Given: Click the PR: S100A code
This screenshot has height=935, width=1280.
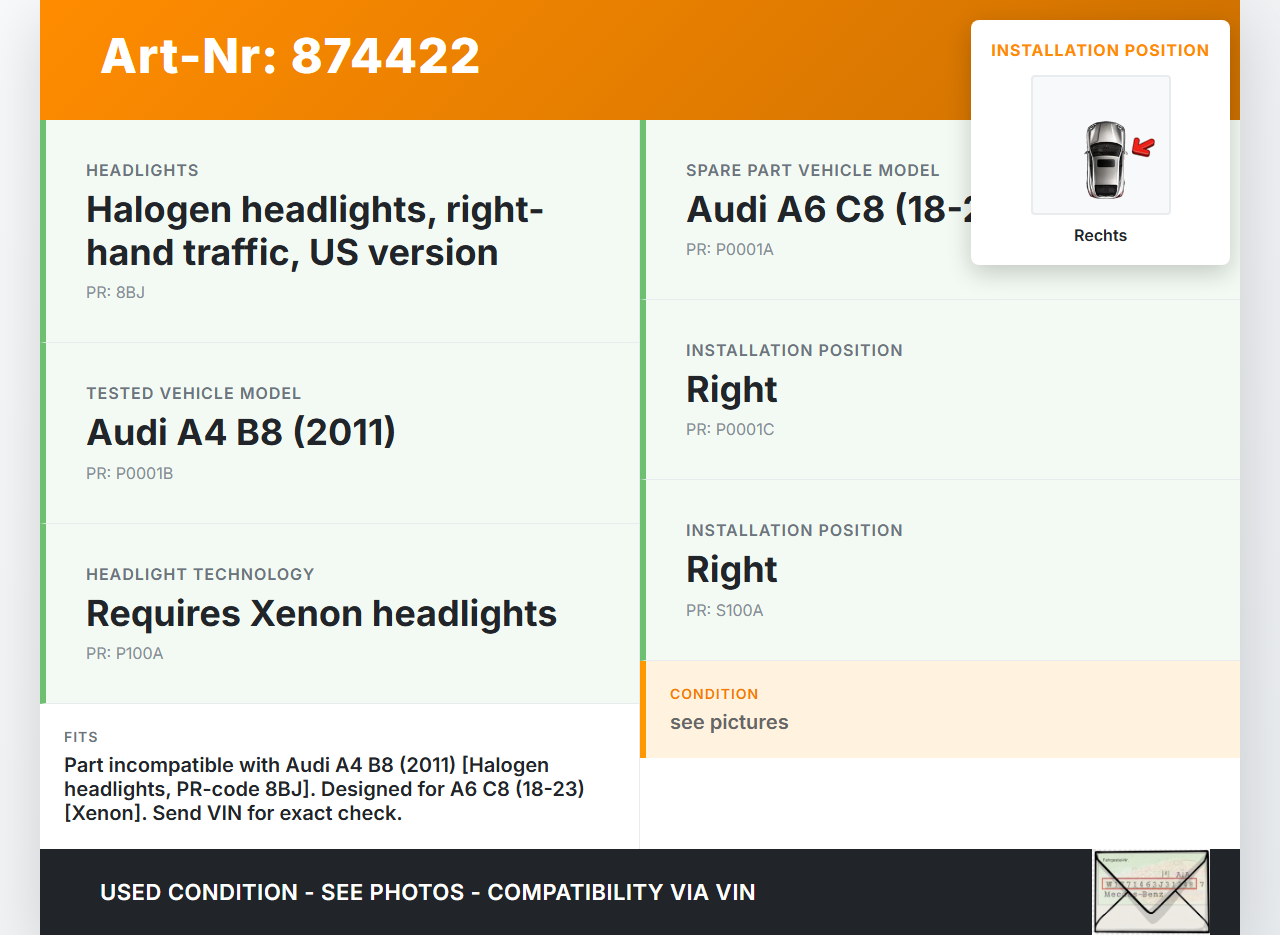Looking at the screenshot, I should pyautogui.click(x=724, y=611).
